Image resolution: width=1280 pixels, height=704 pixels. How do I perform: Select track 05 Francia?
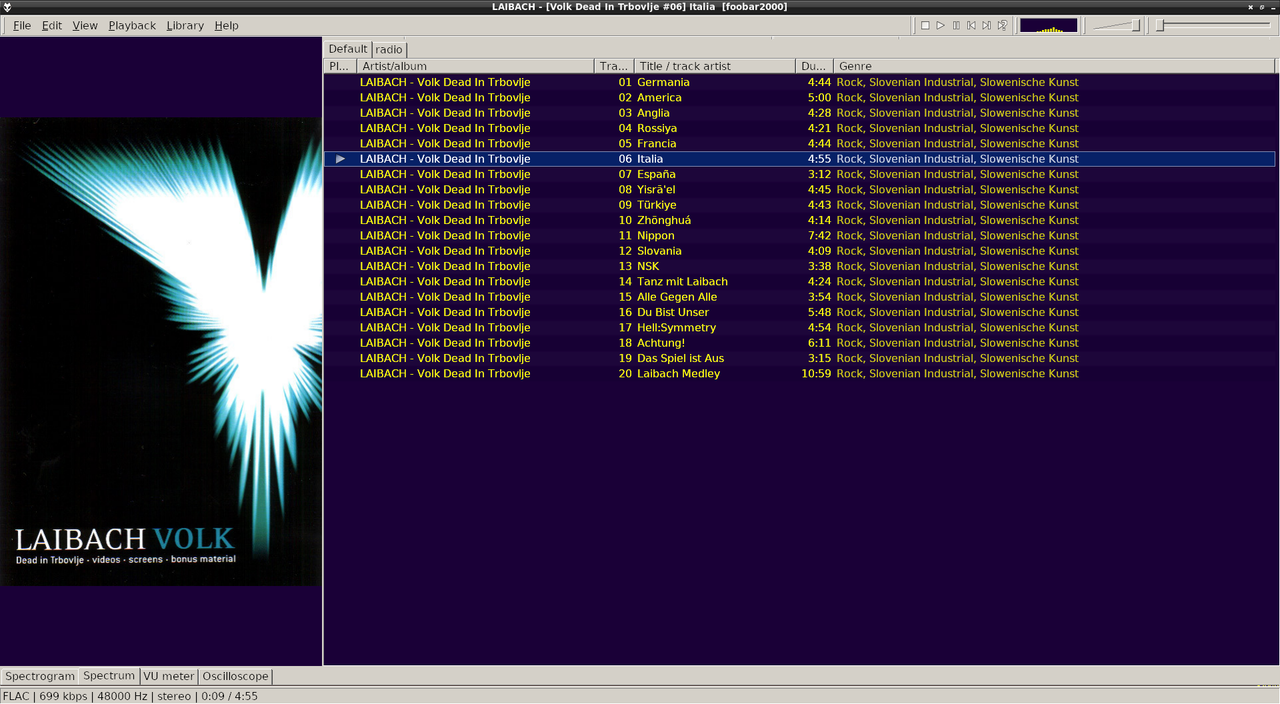(x=800, y=144)
